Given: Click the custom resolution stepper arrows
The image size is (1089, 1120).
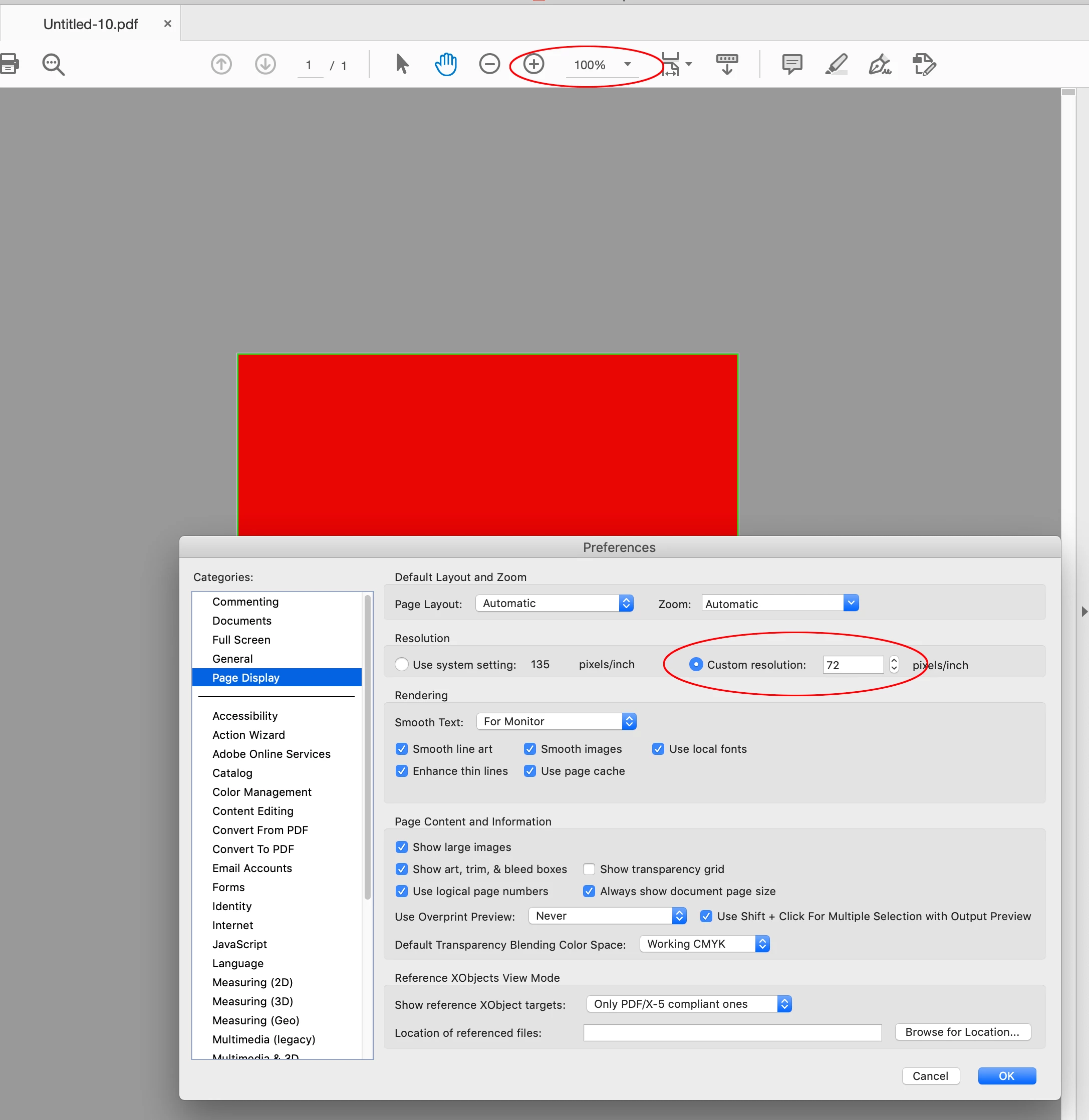Looking at the screenshot, I should click(x=894, y=664).
